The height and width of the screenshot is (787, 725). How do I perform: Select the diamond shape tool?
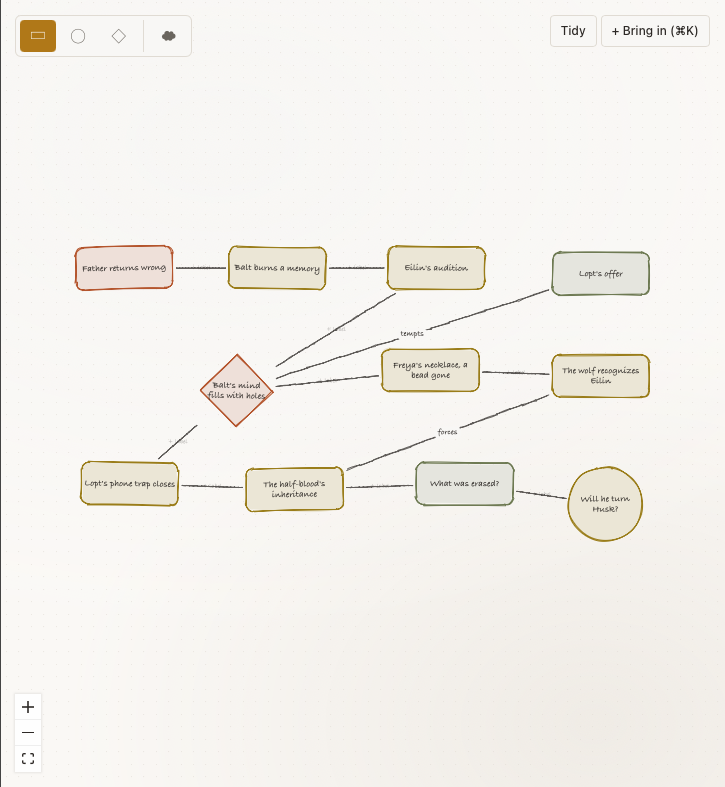pos(118,36)
